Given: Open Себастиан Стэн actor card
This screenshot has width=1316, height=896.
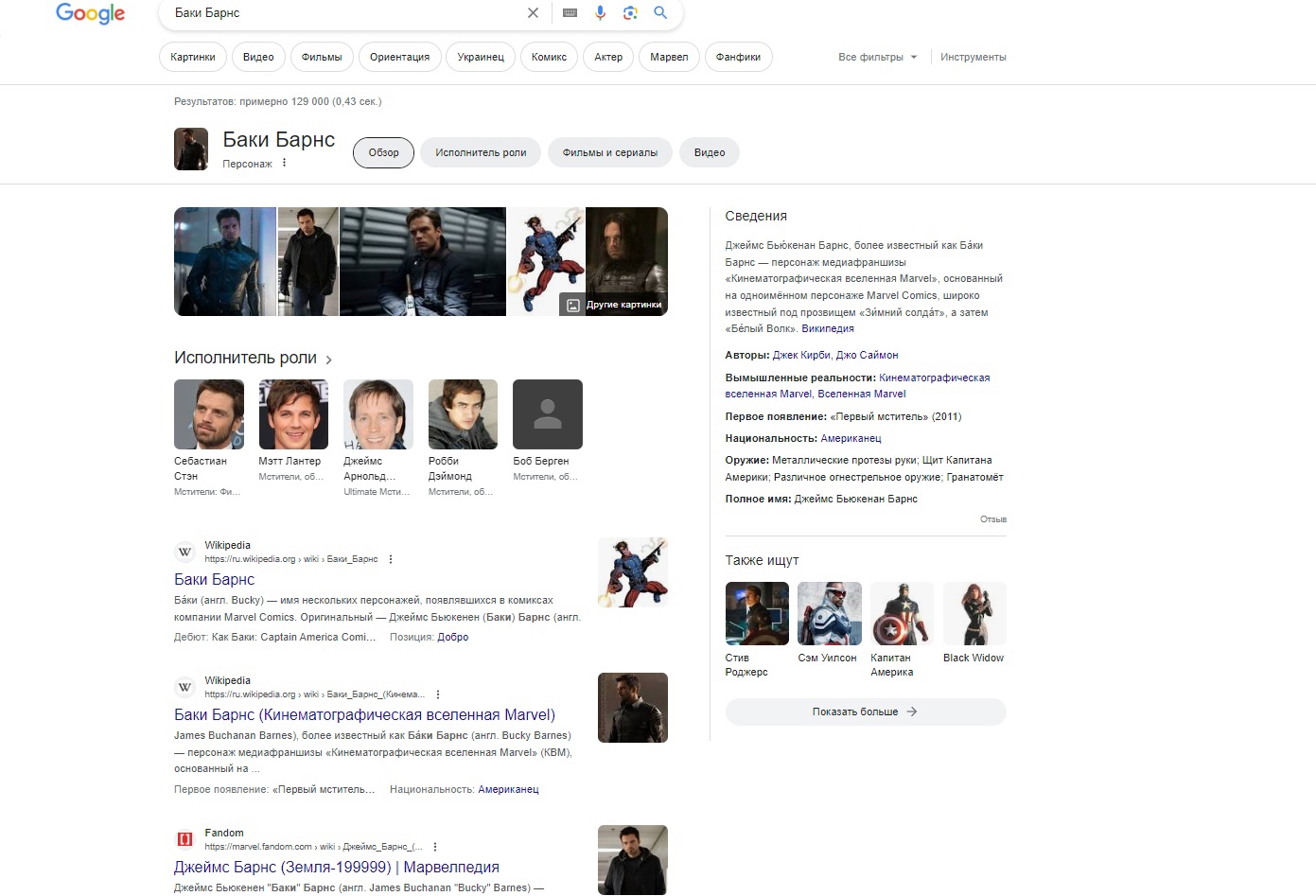Looking at the screenshot, I should coord(209,437).
